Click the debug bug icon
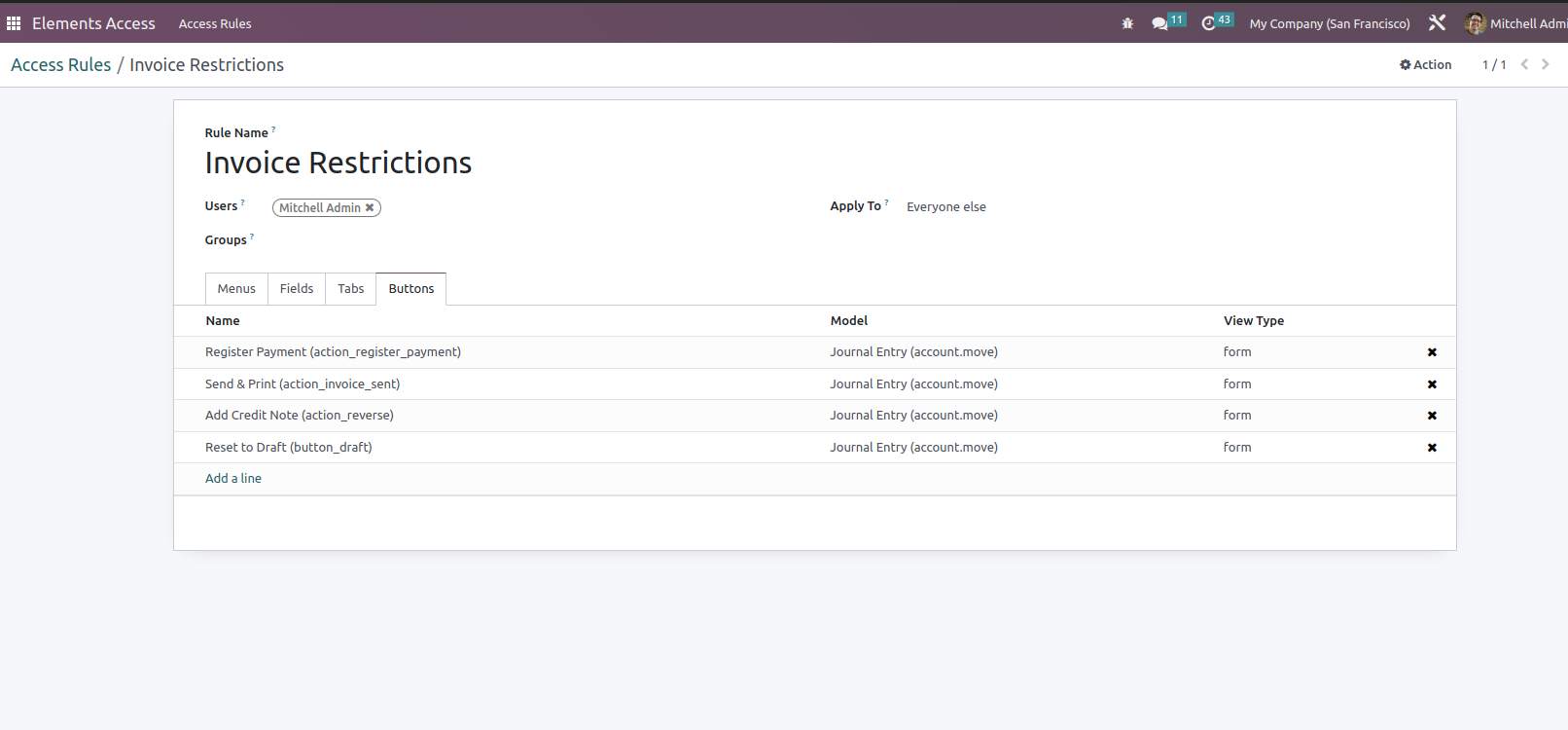Viewport: 1568px width, 730px height. 1127,23
